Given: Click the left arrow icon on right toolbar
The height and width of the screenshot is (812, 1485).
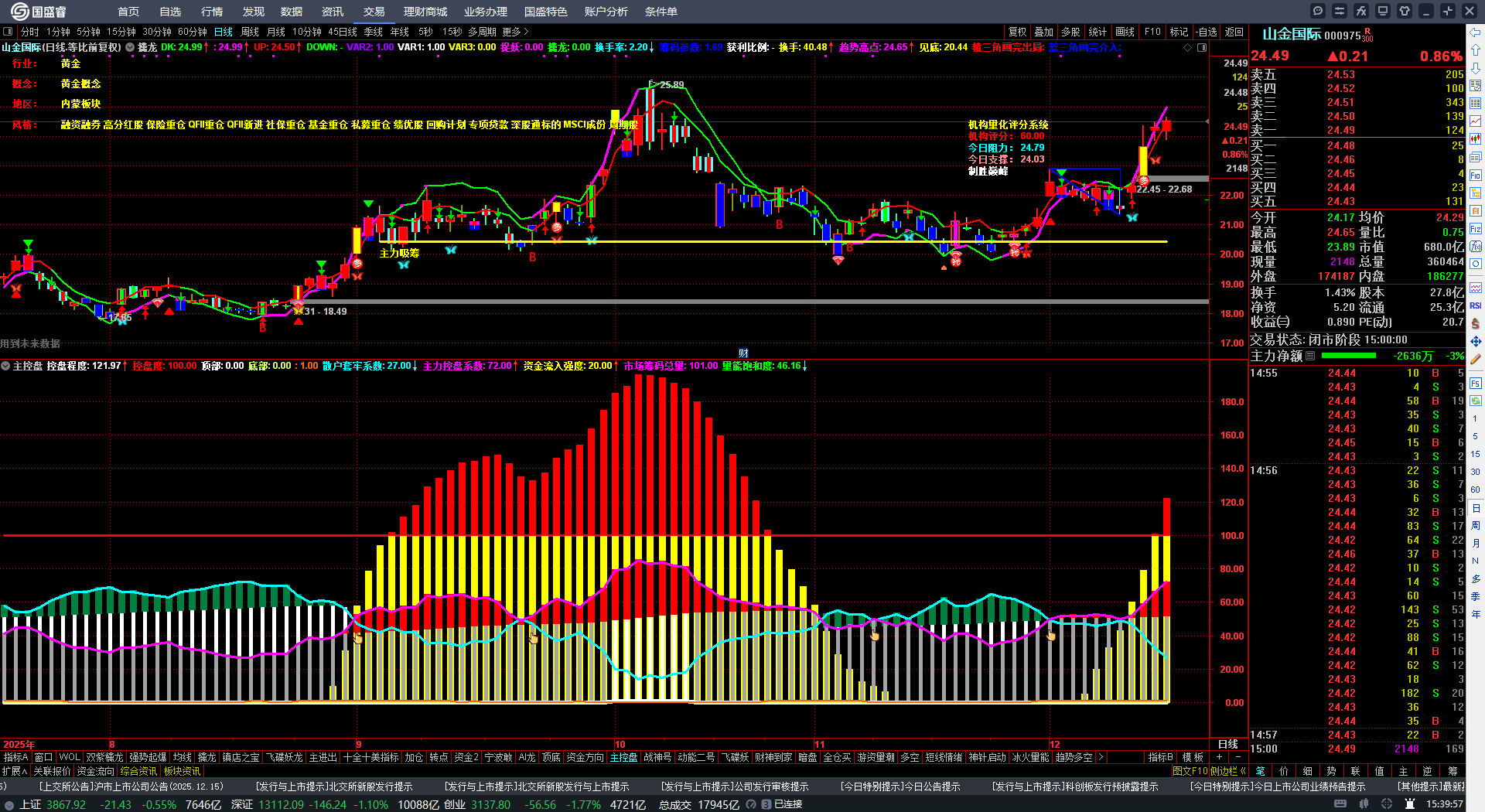Looking at the screenshot, I should click(1476, 32).
